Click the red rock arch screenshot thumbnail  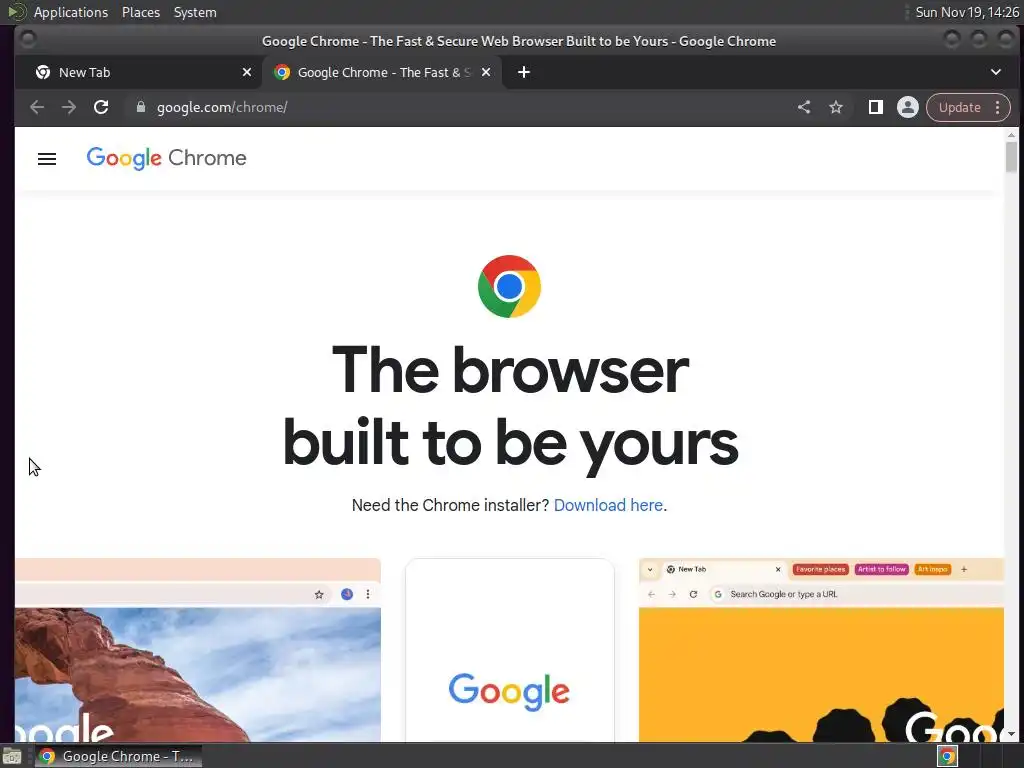198,650
